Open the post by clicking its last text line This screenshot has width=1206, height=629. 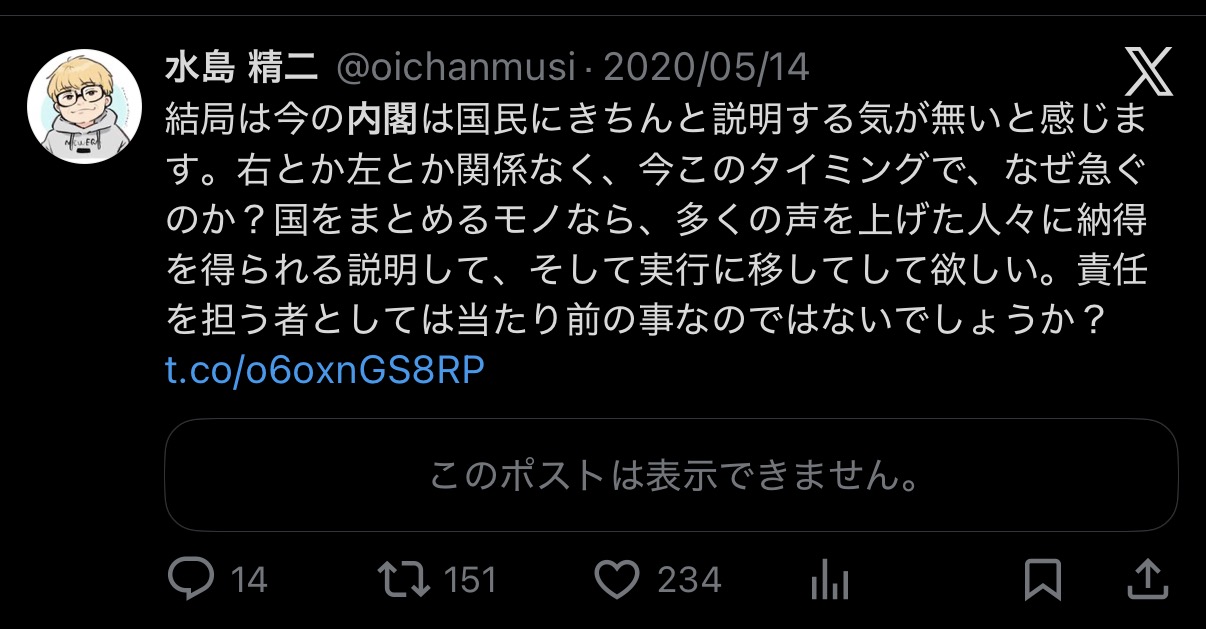pos(635,320)
